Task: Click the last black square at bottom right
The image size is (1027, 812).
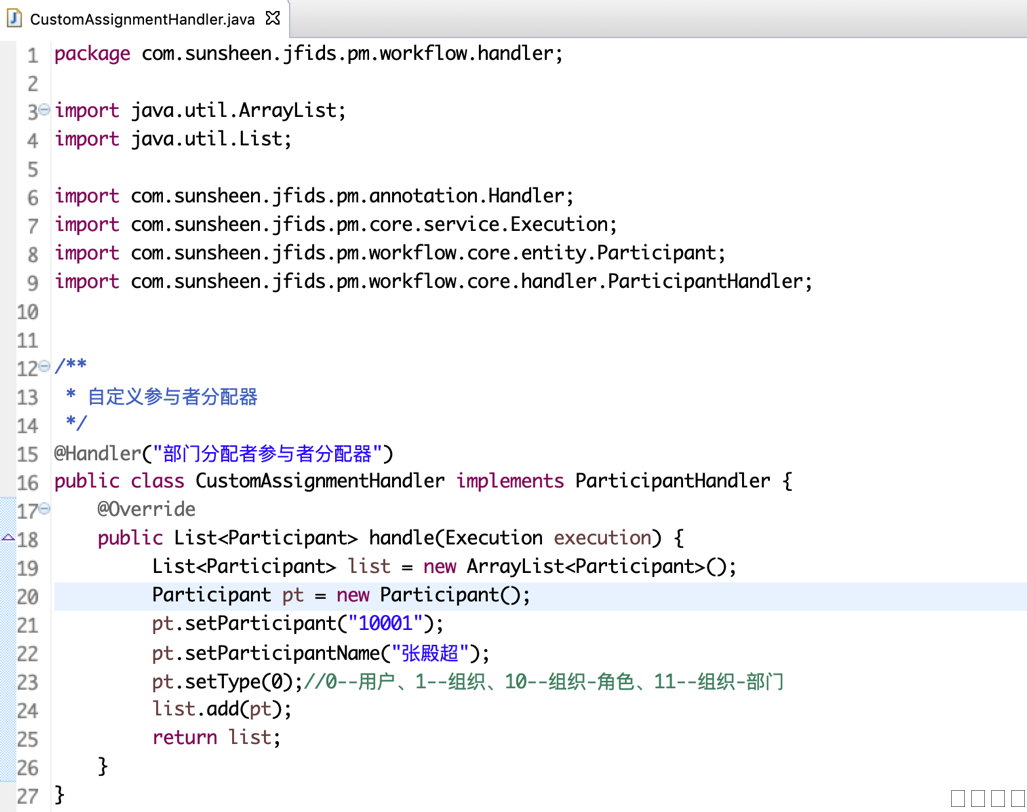Action: tap(1019, 798)
